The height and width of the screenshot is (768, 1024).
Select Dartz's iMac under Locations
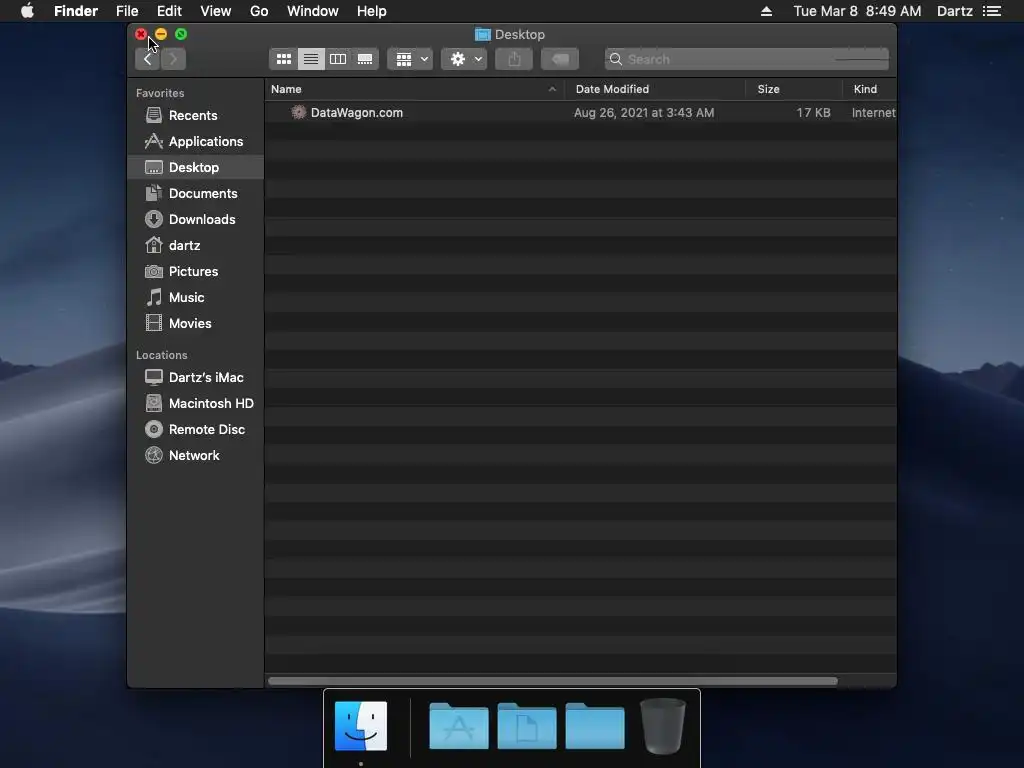(196, 377)
